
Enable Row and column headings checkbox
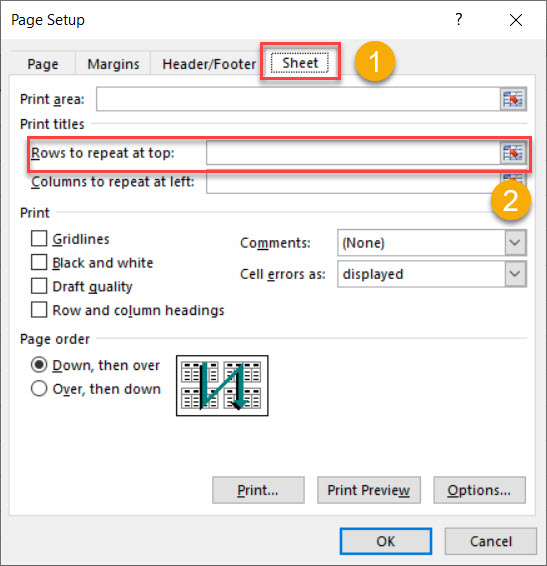coord(39,310)
